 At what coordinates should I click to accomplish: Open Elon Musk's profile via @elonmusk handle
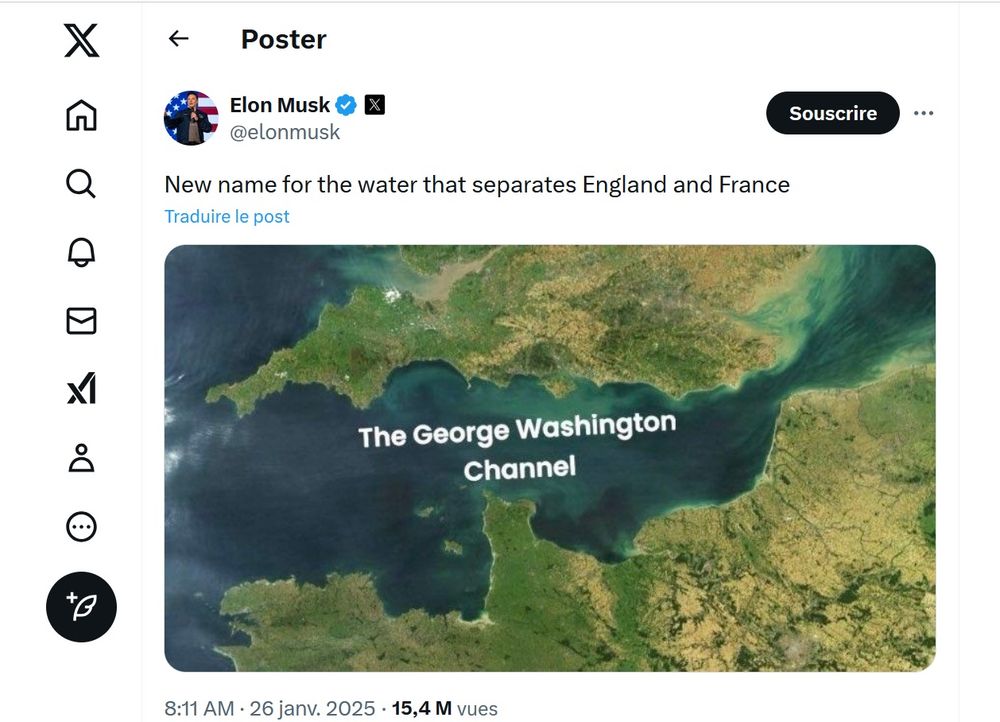pyautogui.click(x=283, y=131)
